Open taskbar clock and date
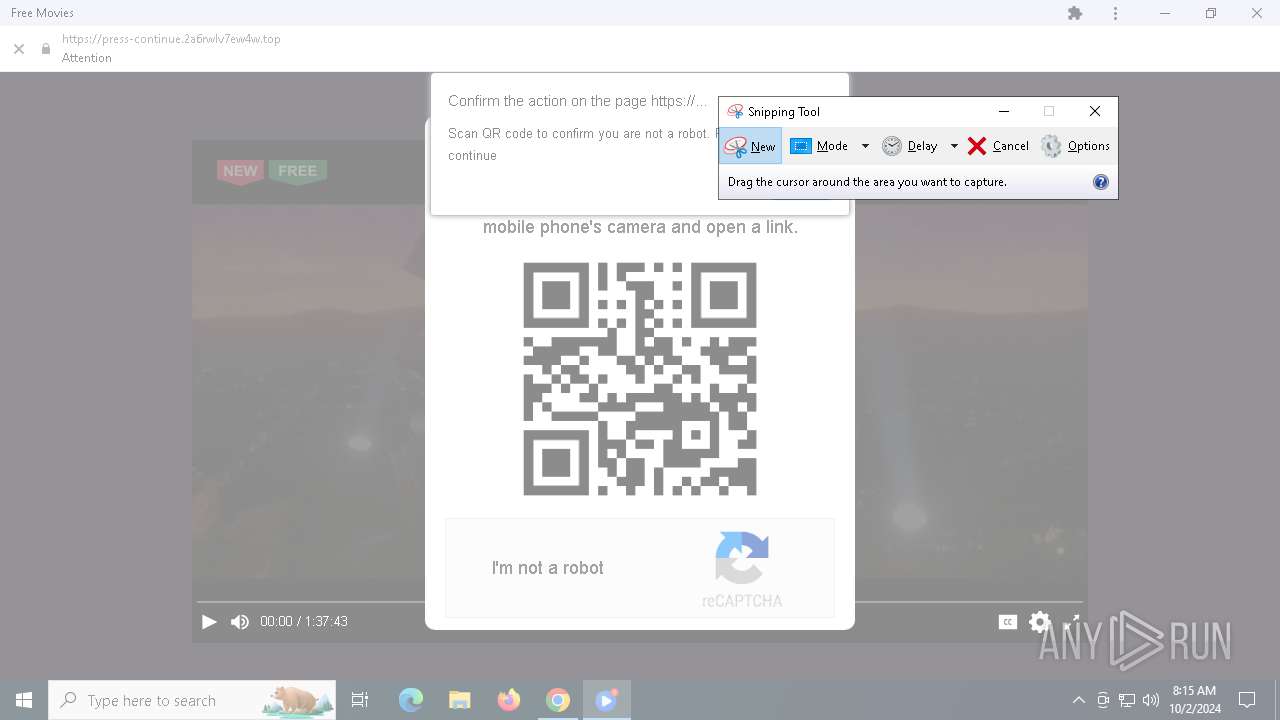This screenshot has width=1280, height=720. point(1194,700)
